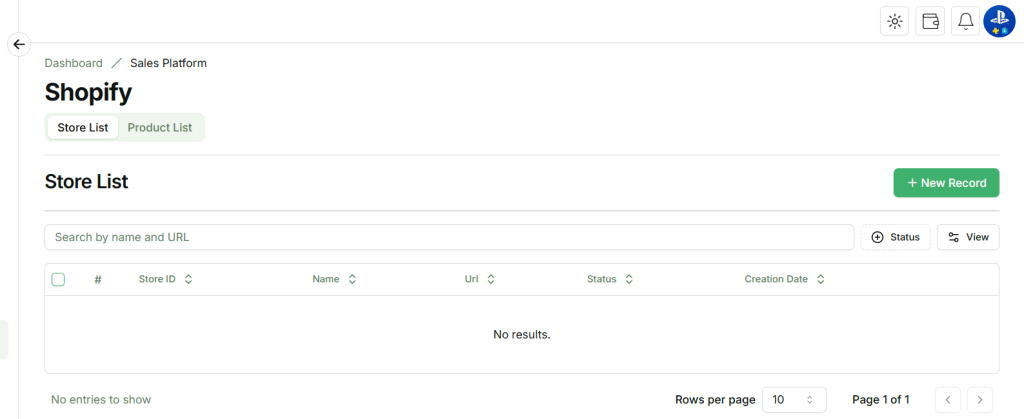Sort by Url column arrows
The width and height of the screenshot is (1024, 419).
coord(491,280)
